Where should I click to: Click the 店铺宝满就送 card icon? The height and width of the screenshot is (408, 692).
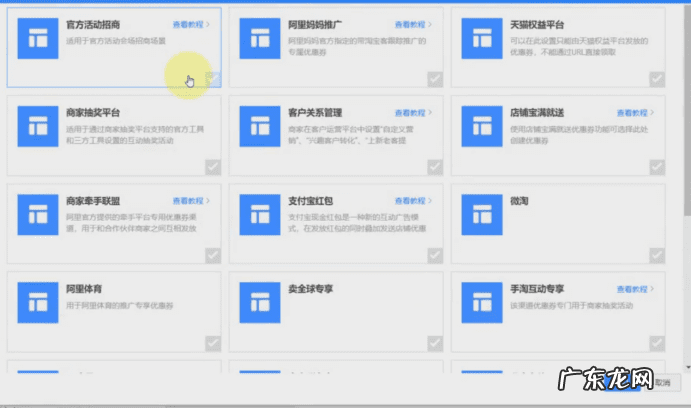482,126
